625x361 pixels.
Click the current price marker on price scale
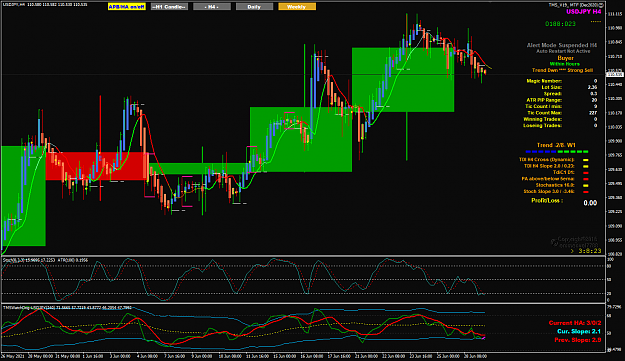tap(614, 75)
